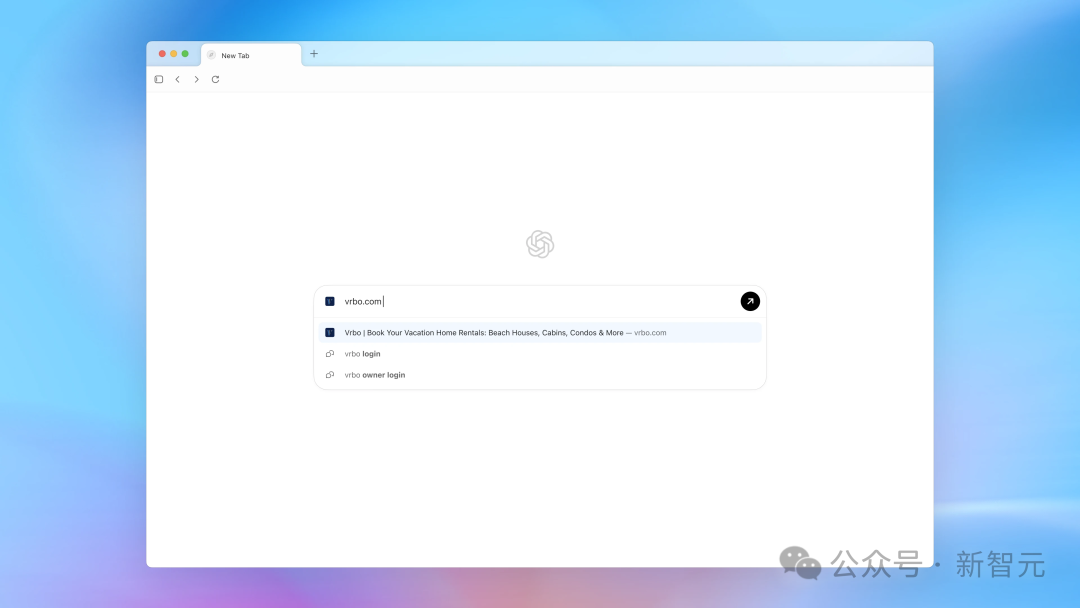Click inside the vrbo.com address field
This screenshot has width=1080, height=608.
[x=450, y=300]
